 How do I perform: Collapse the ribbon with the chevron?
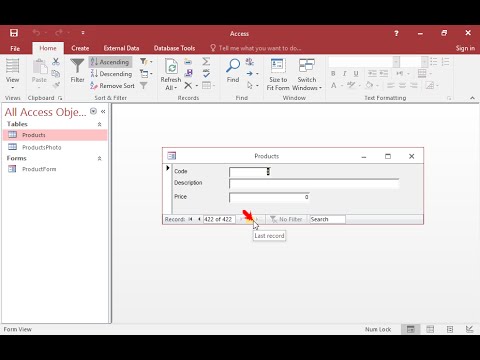472,98
